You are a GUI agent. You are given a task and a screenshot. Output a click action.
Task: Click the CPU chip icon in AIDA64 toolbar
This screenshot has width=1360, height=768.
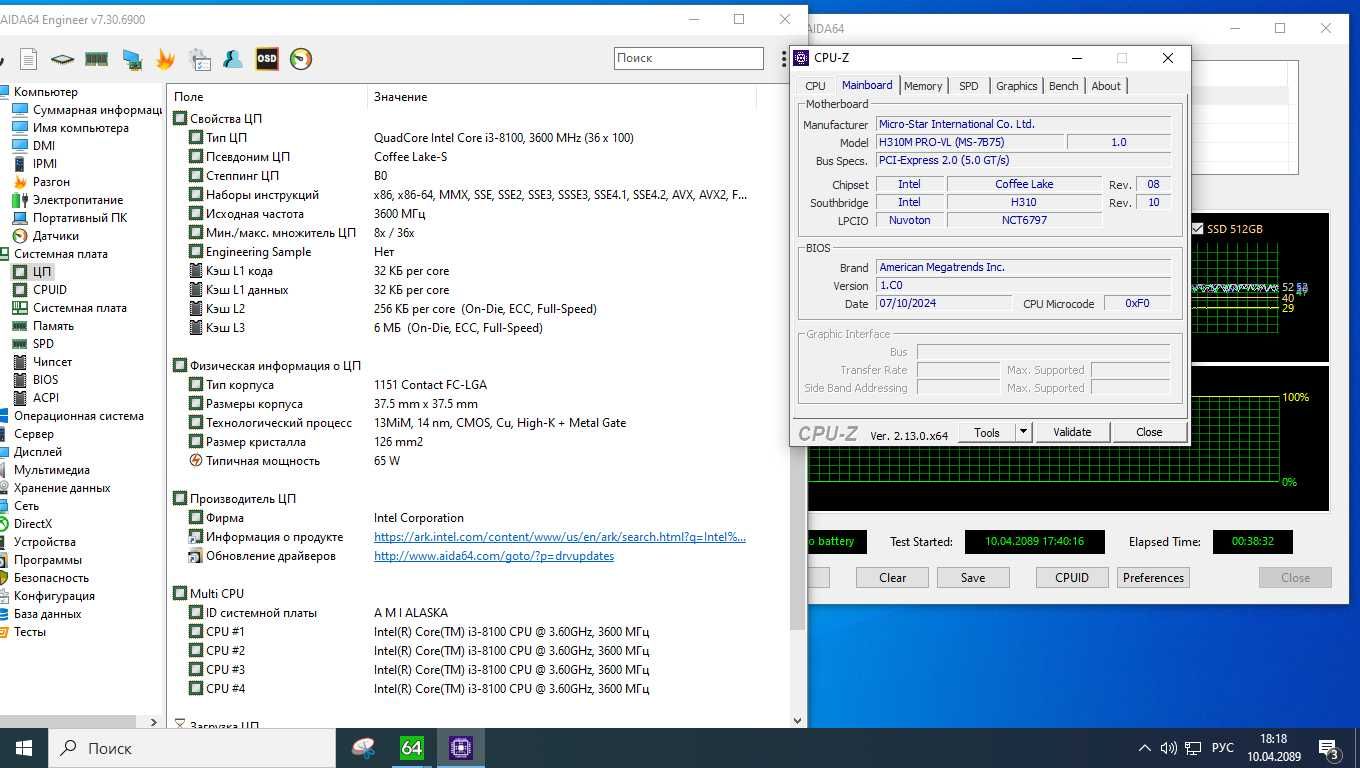(62, 59)
